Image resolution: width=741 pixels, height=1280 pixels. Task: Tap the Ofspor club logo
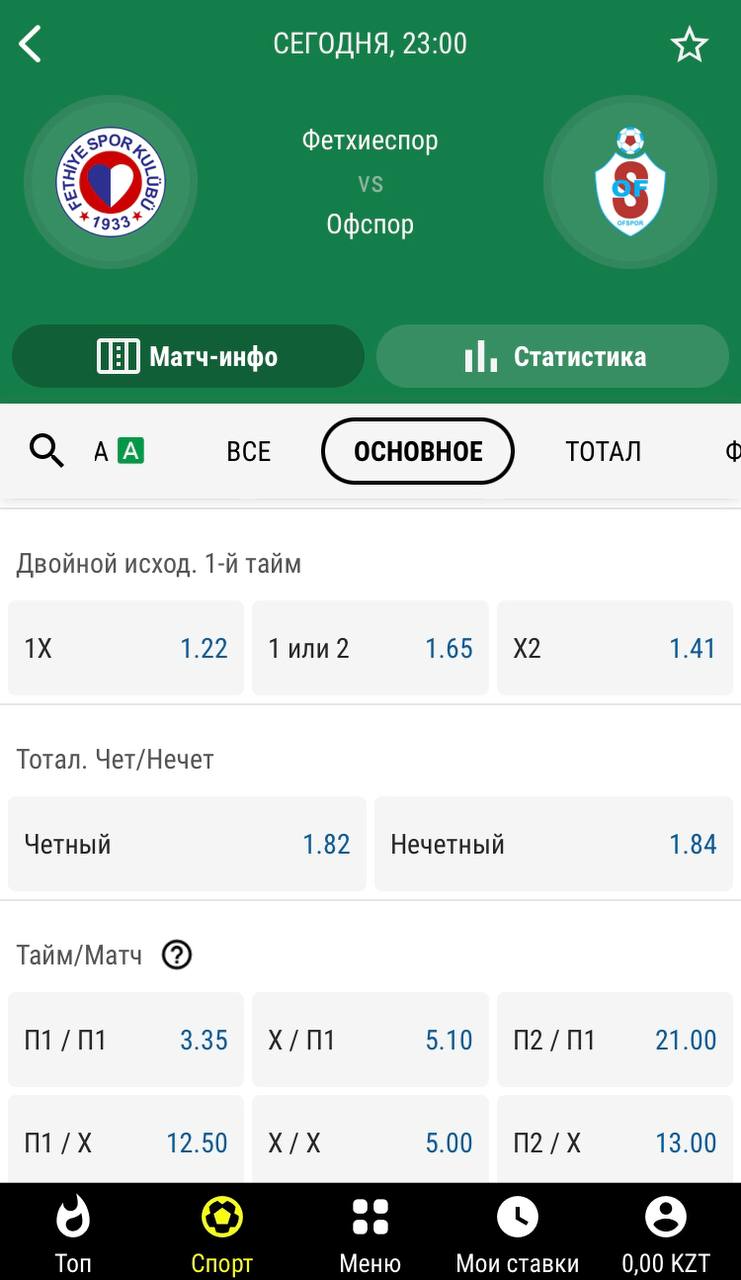630,182
